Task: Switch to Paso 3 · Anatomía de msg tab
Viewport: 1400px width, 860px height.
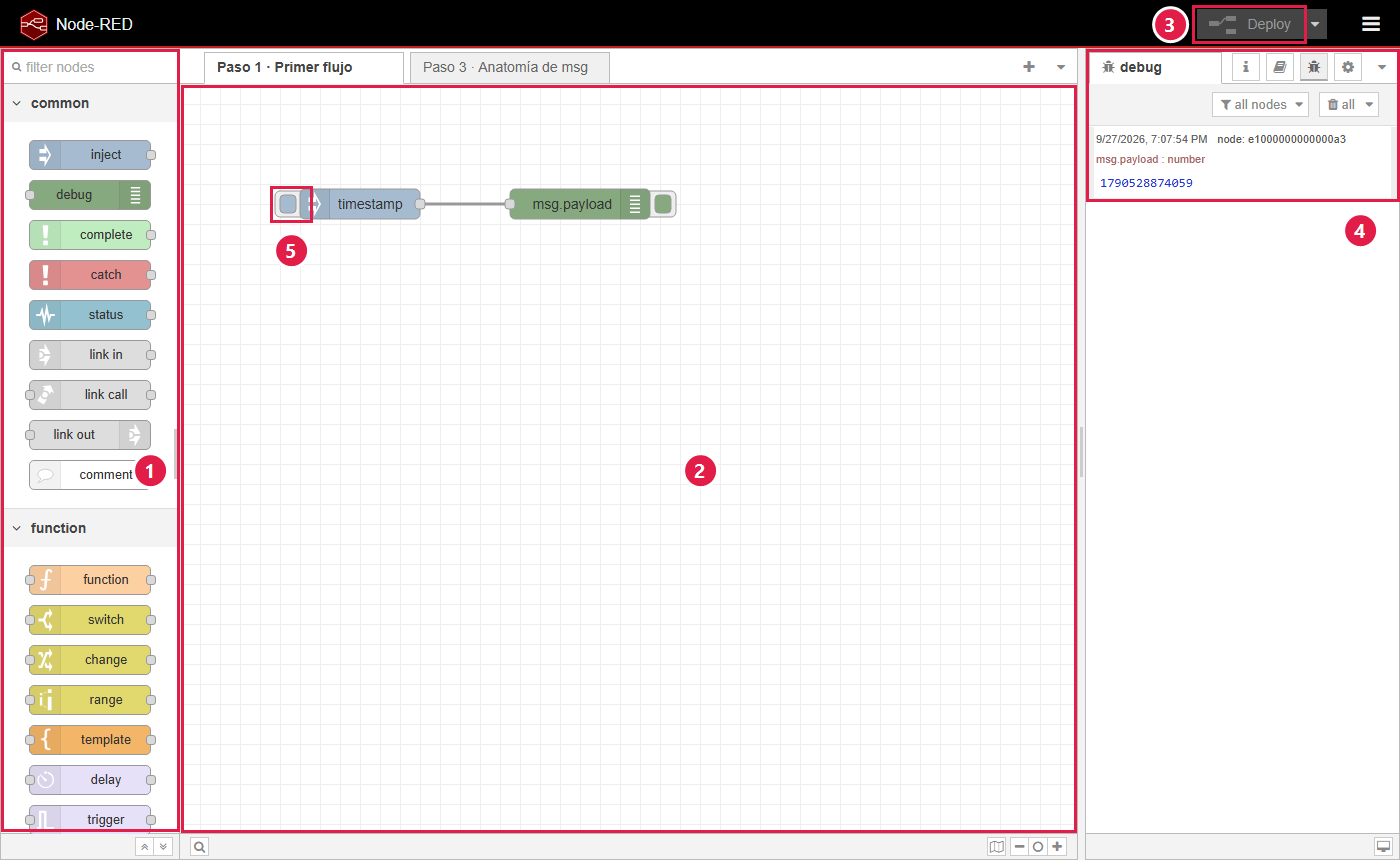Action: (x=509, y=68)
